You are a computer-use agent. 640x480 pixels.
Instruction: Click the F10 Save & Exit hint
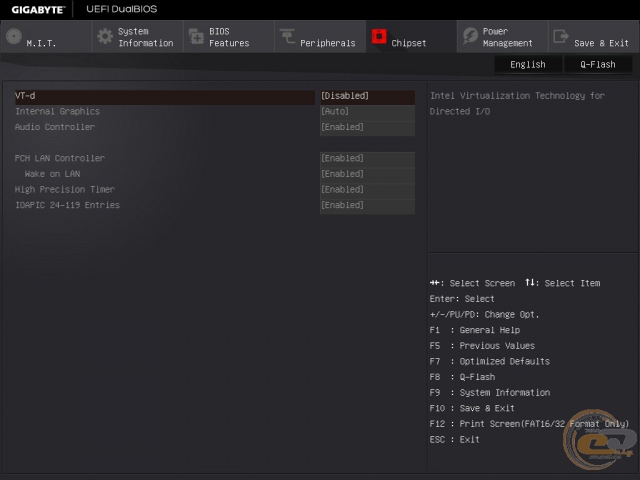472,408
